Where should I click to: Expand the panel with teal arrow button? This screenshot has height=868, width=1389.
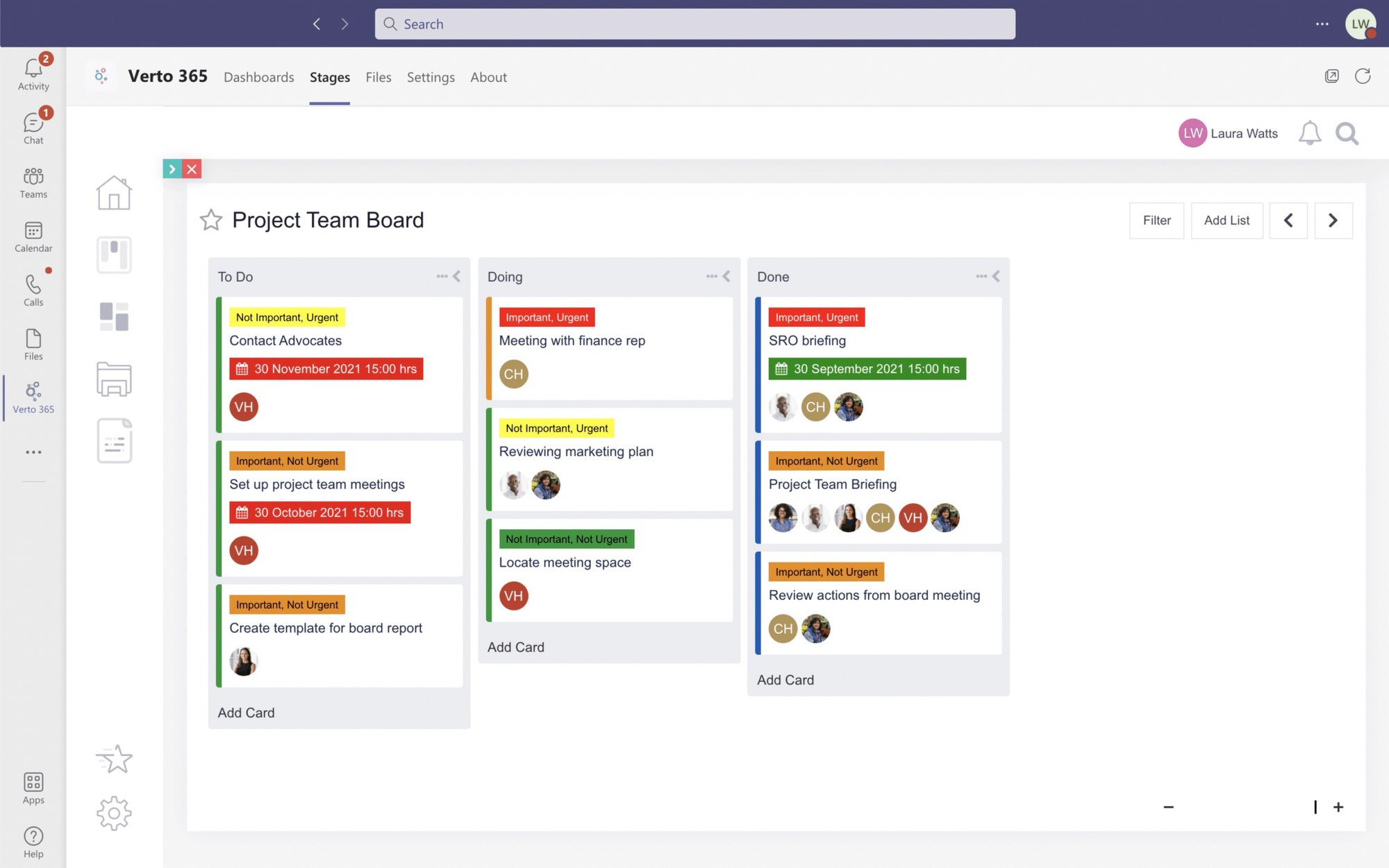pyautogui.click(x=172, y=169)
